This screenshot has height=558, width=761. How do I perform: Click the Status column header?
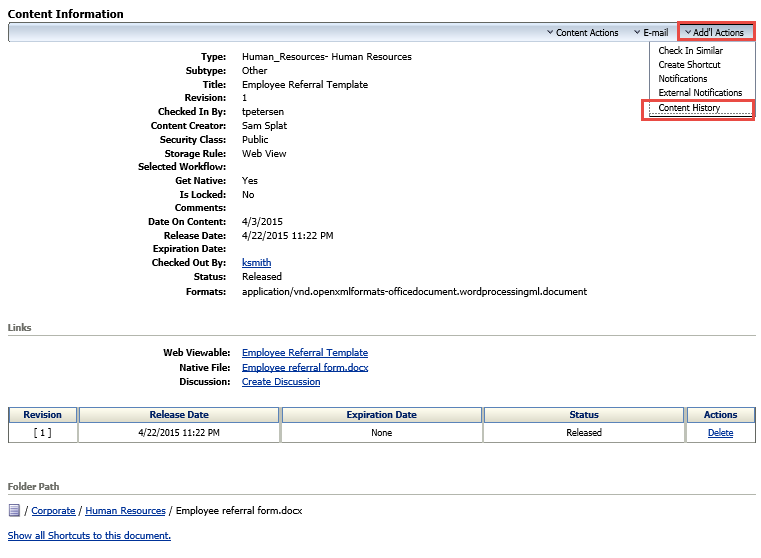tap(583, 415)
